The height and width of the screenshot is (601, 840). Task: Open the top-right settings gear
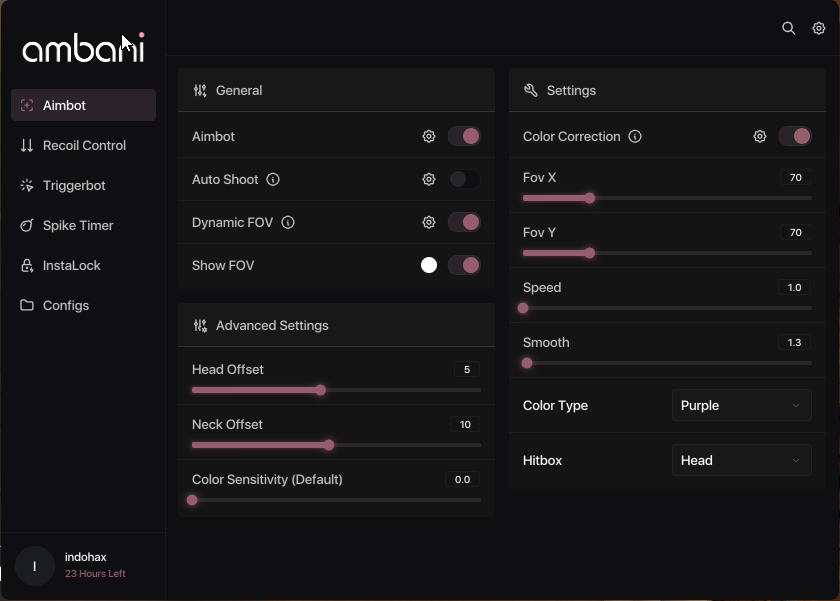pos(819,28)
